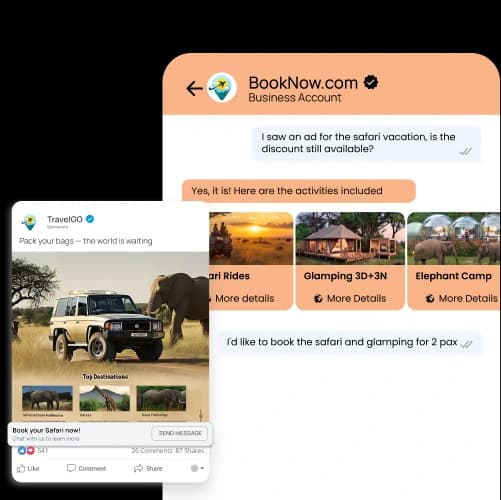501x500 pixels.
Task: Select the Elephant Camp card image
Action: click(x=454, y=238)
